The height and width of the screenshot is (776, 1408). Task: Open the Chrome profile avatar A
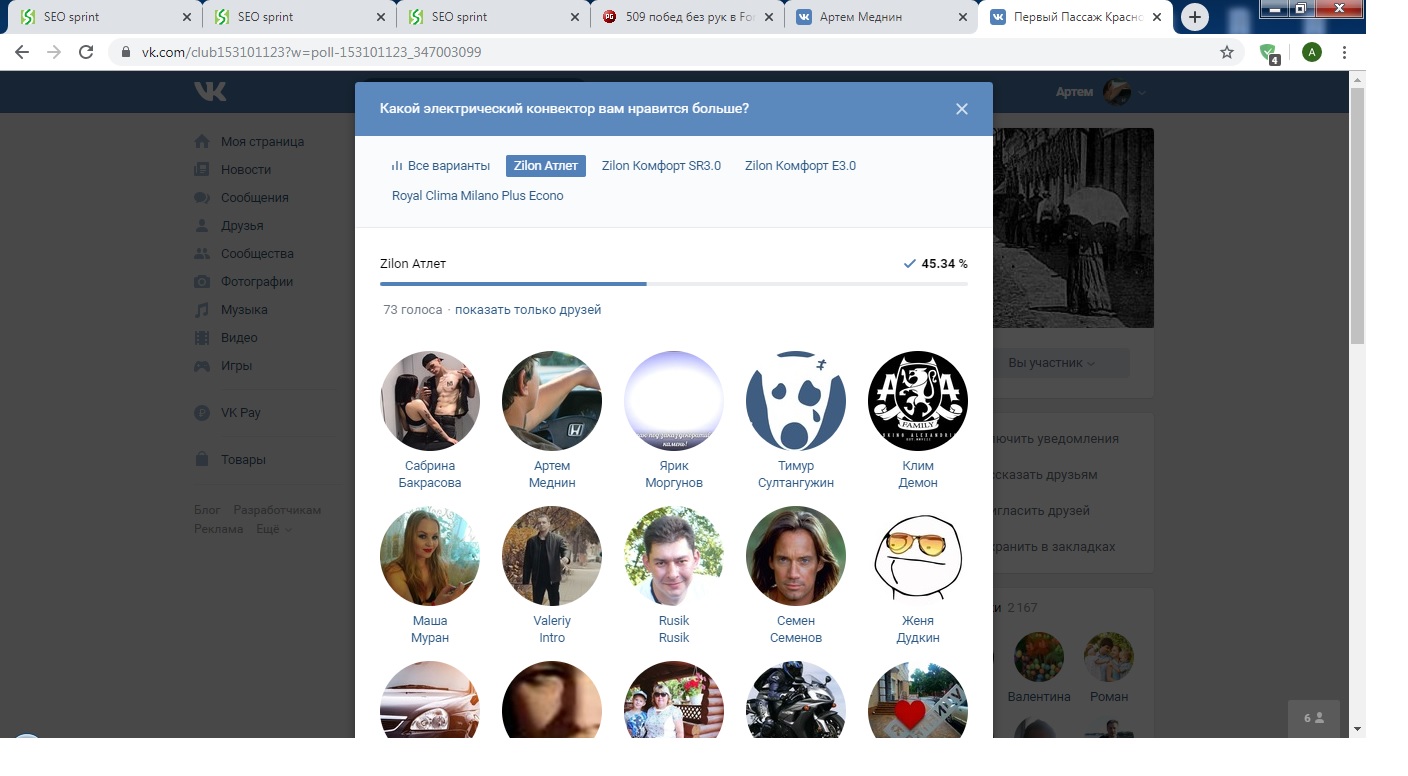(x=1312, y=52)
